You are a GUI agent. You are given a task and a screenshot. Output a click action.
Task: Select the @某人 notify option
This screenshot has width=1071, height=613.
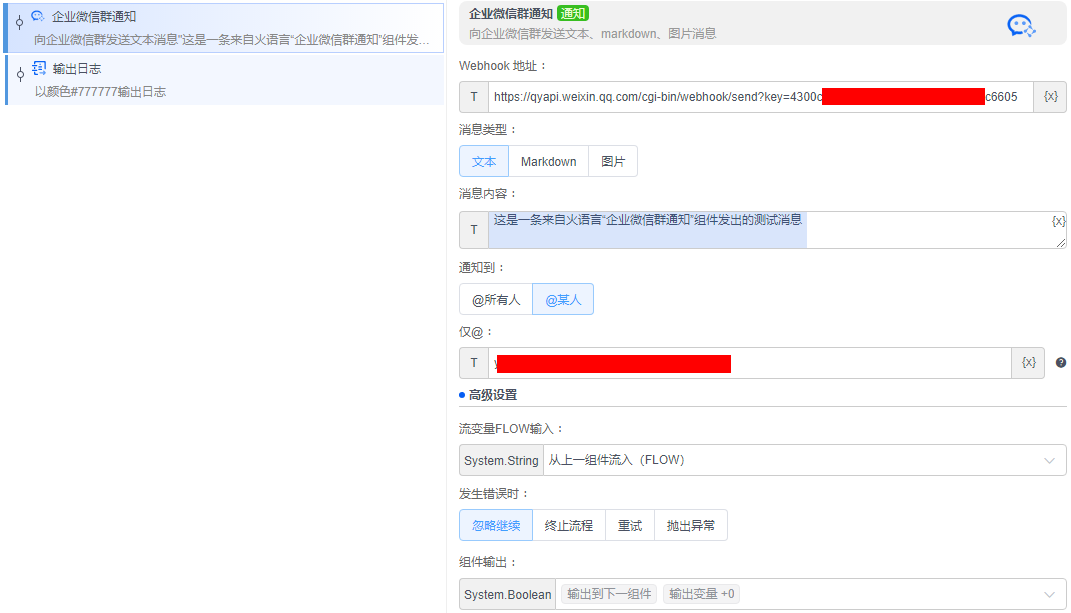[x=561, y=298]
